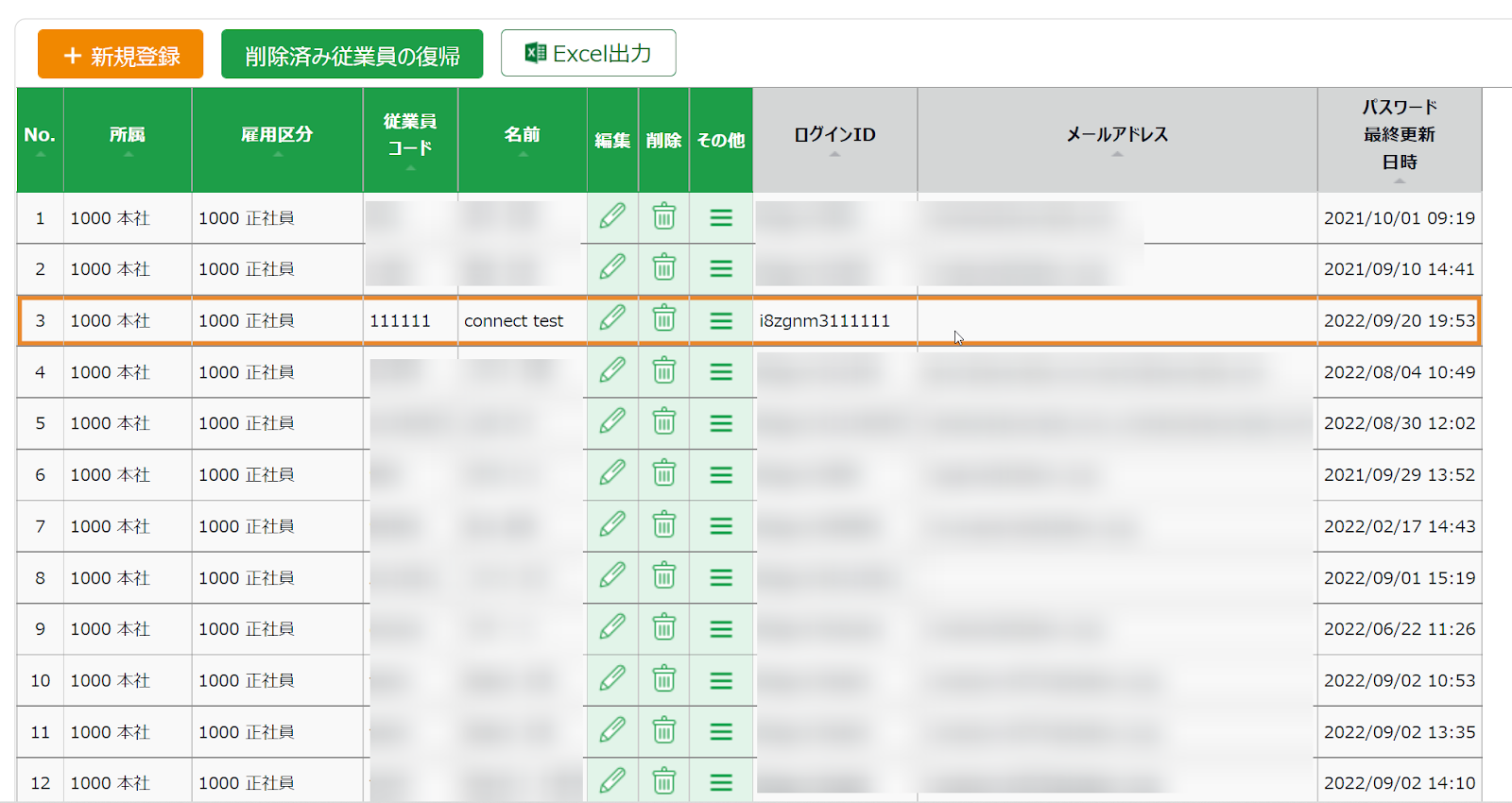
Task: Edit connect test employee pencil icon
Action: point(612,318)
